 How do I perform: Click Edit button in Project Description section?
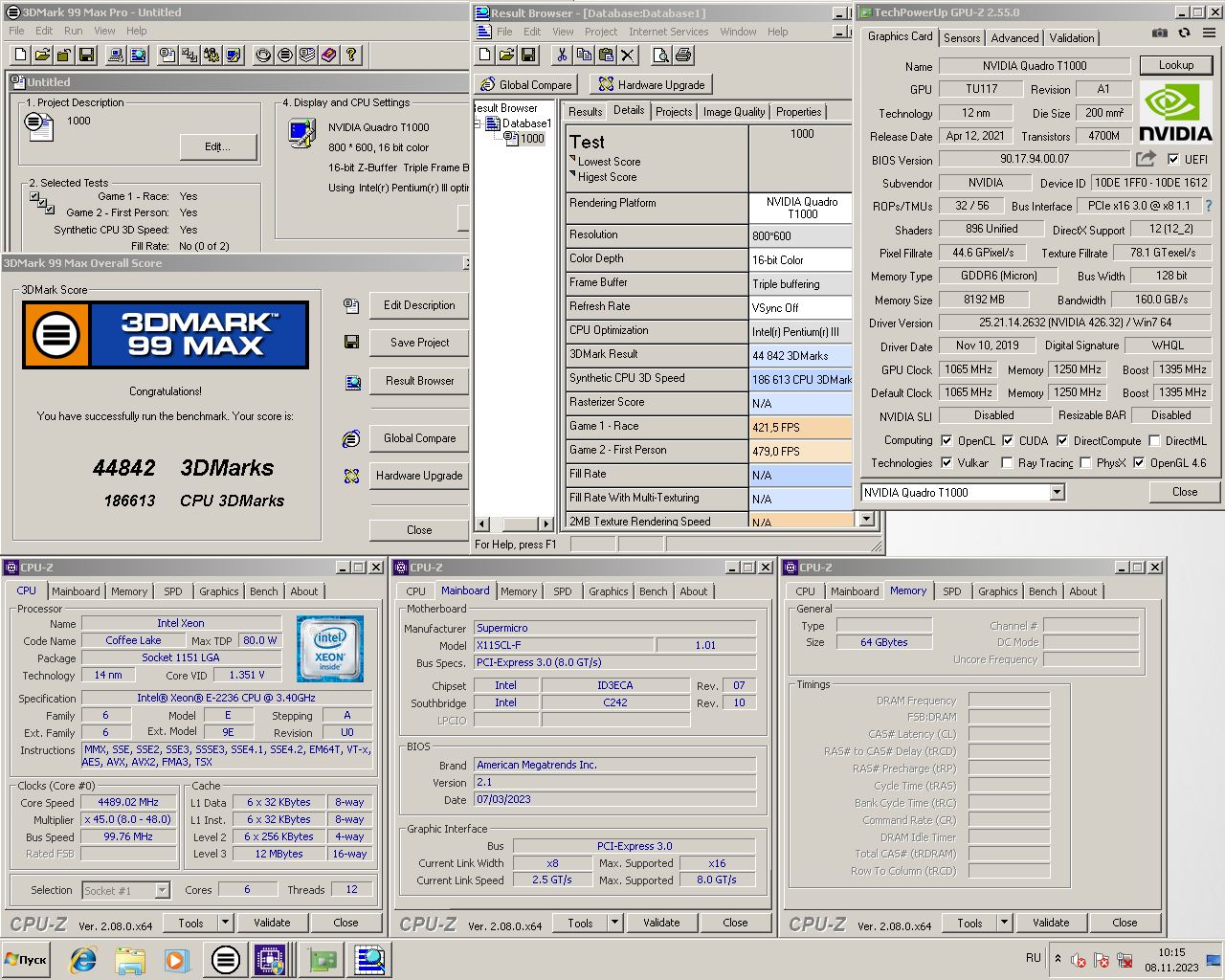coord(218,146)
